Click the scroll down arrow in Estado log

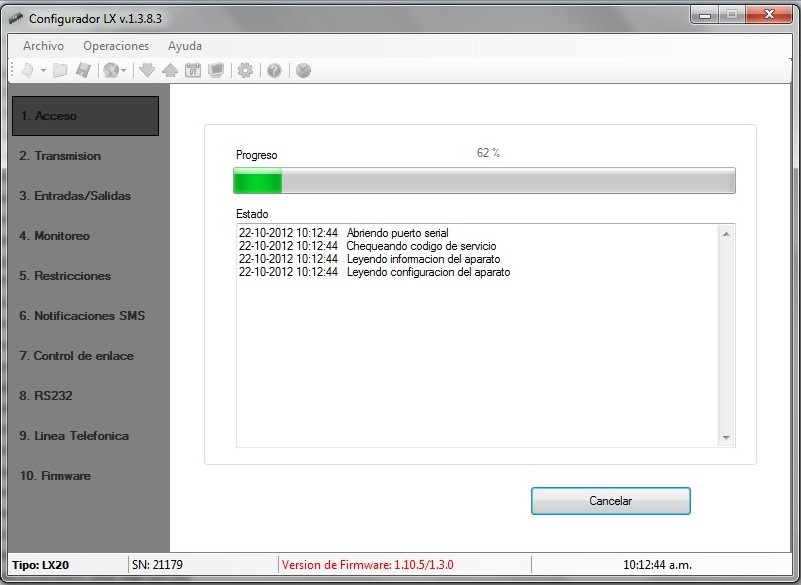726,437
